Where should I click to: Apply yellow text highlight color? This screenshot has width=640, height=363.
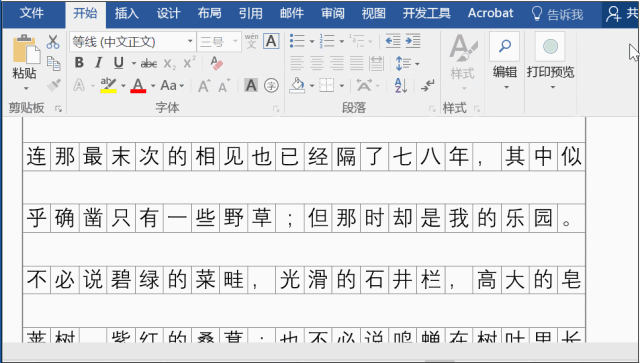pyautogui.click(x=108, y=86)
